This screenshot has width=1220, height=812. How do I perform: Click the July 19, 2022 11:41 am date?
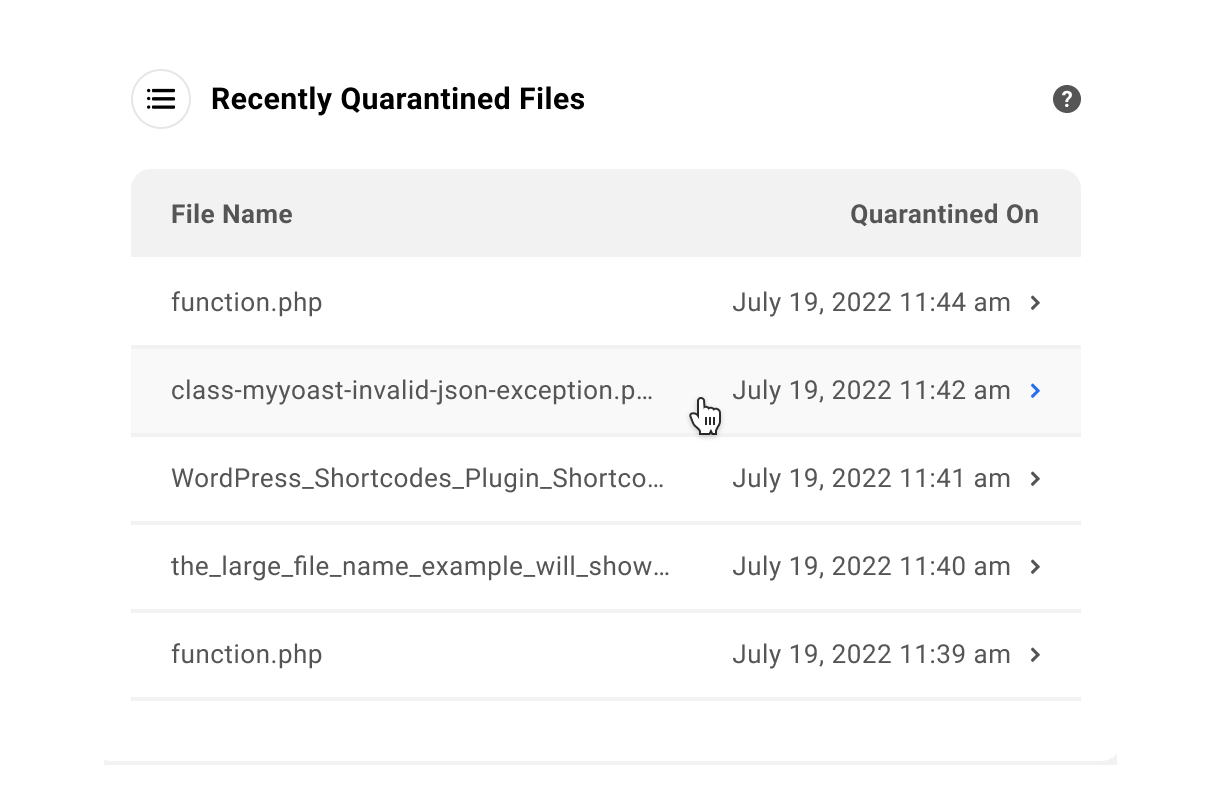[870, 478]
